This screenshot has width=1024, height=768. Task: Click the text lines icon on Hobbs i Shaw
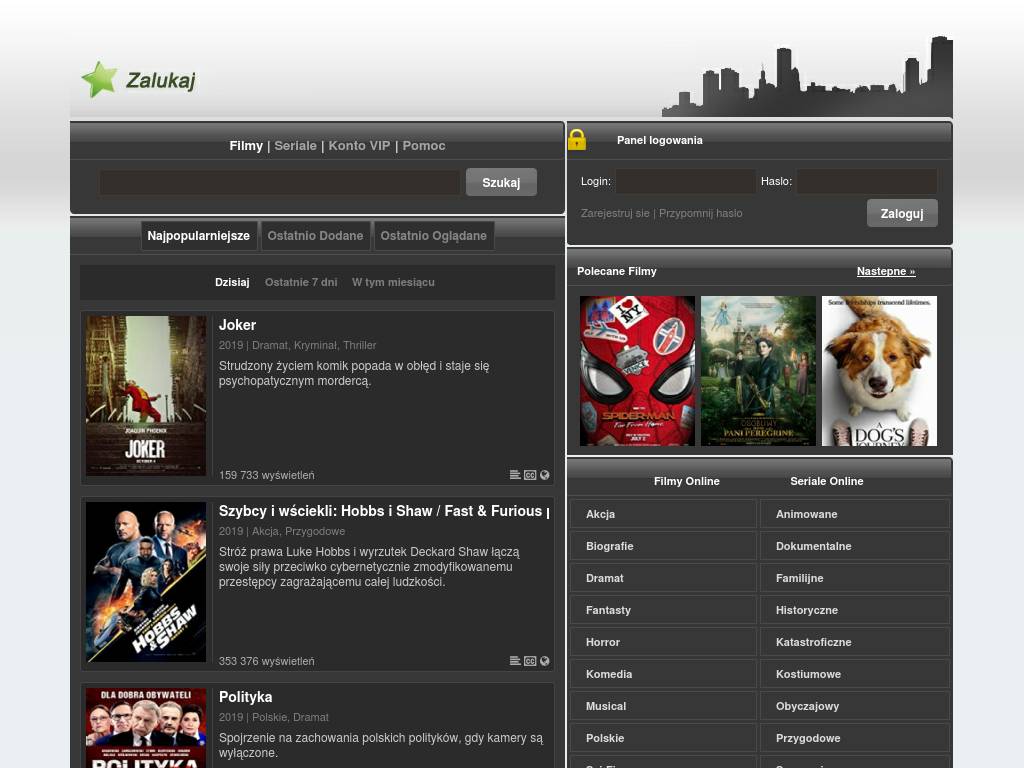(515, 661)
